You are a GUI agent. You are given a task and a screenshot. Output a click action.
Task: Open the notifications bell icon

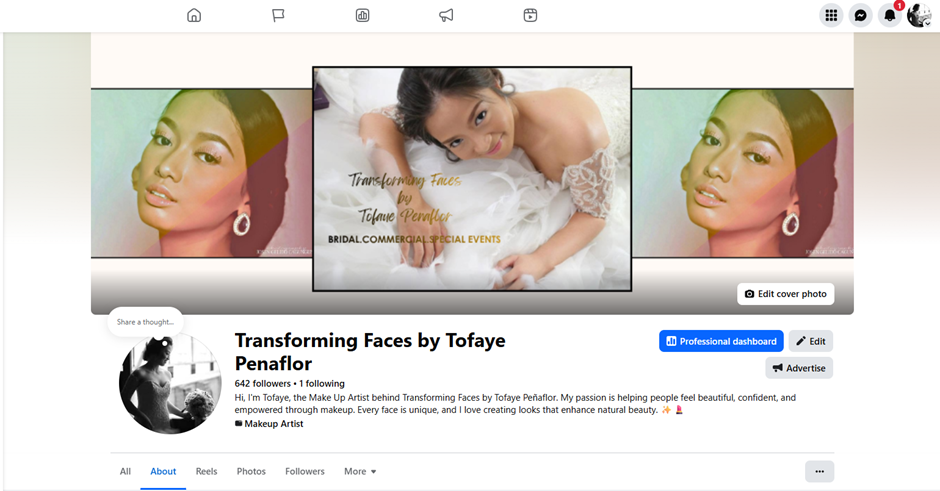point(890,16)
